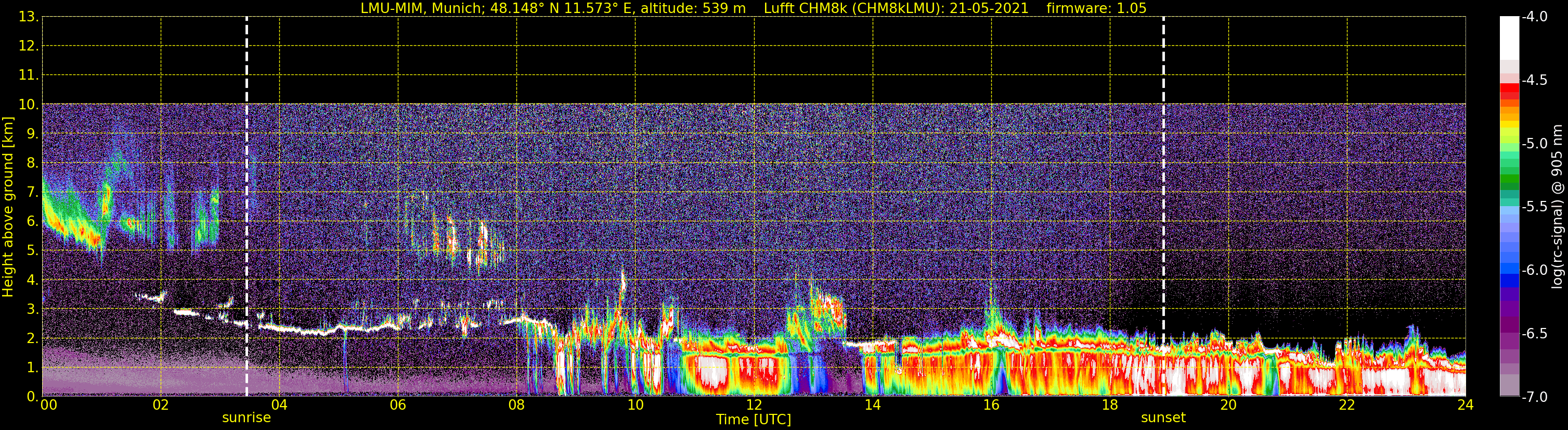The height and width of the screenshot is (430, 1568).
Task: Click the '20' time tick label
Action: (x=1228, y=405)
